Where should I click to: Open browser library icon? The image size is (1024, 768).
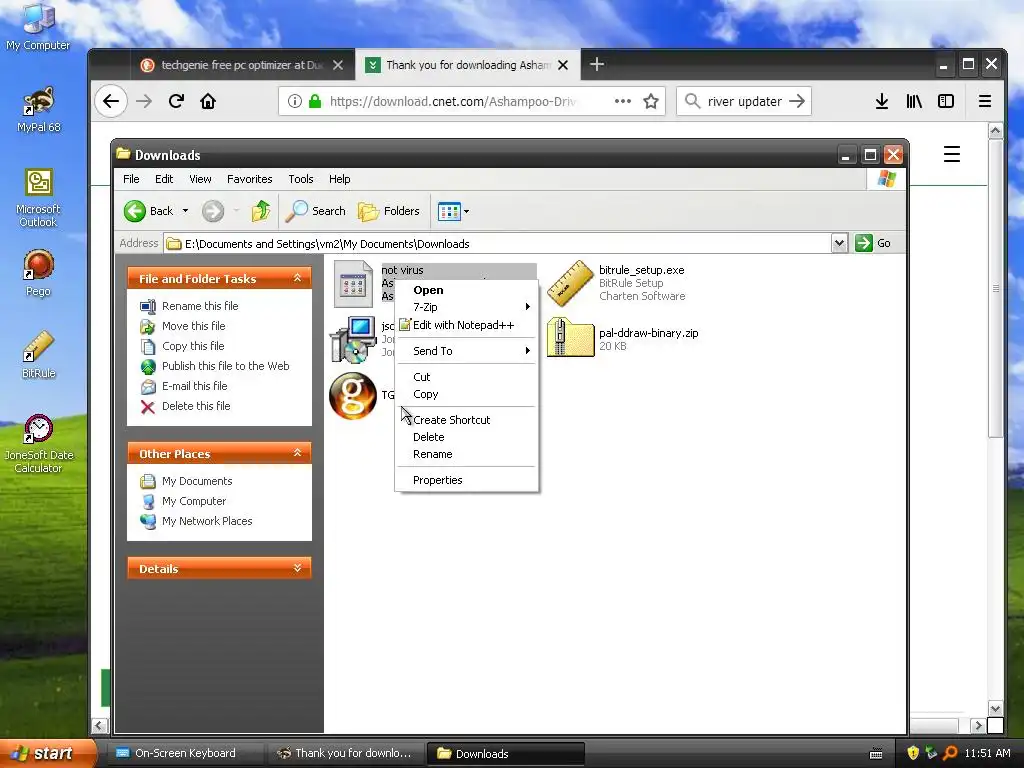coord(914,101)
